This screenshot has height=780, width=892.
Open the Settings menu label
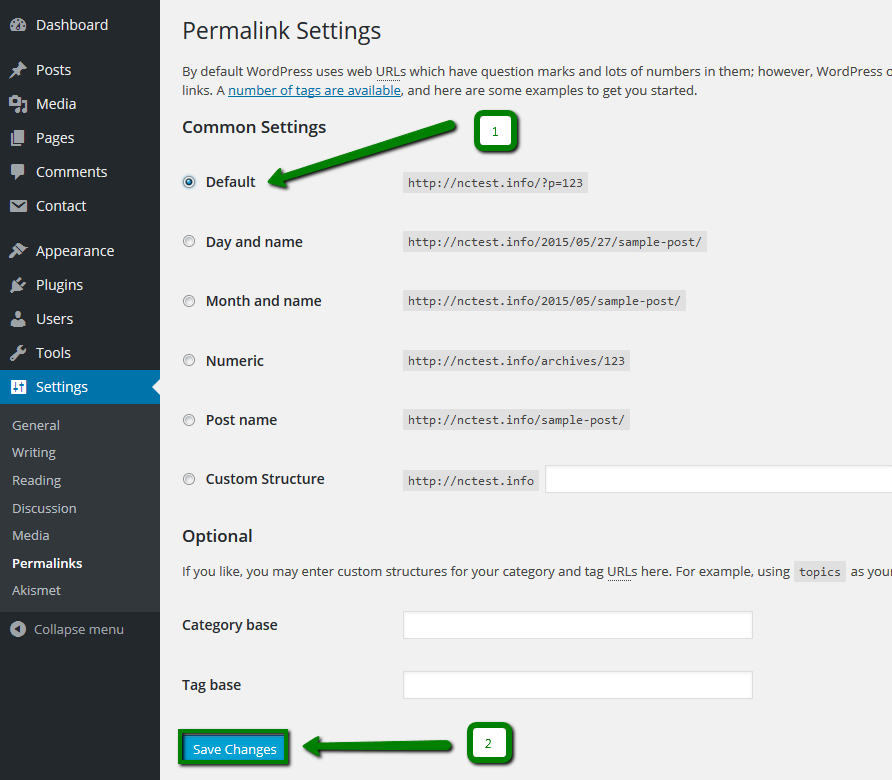(x=62, y=387)
